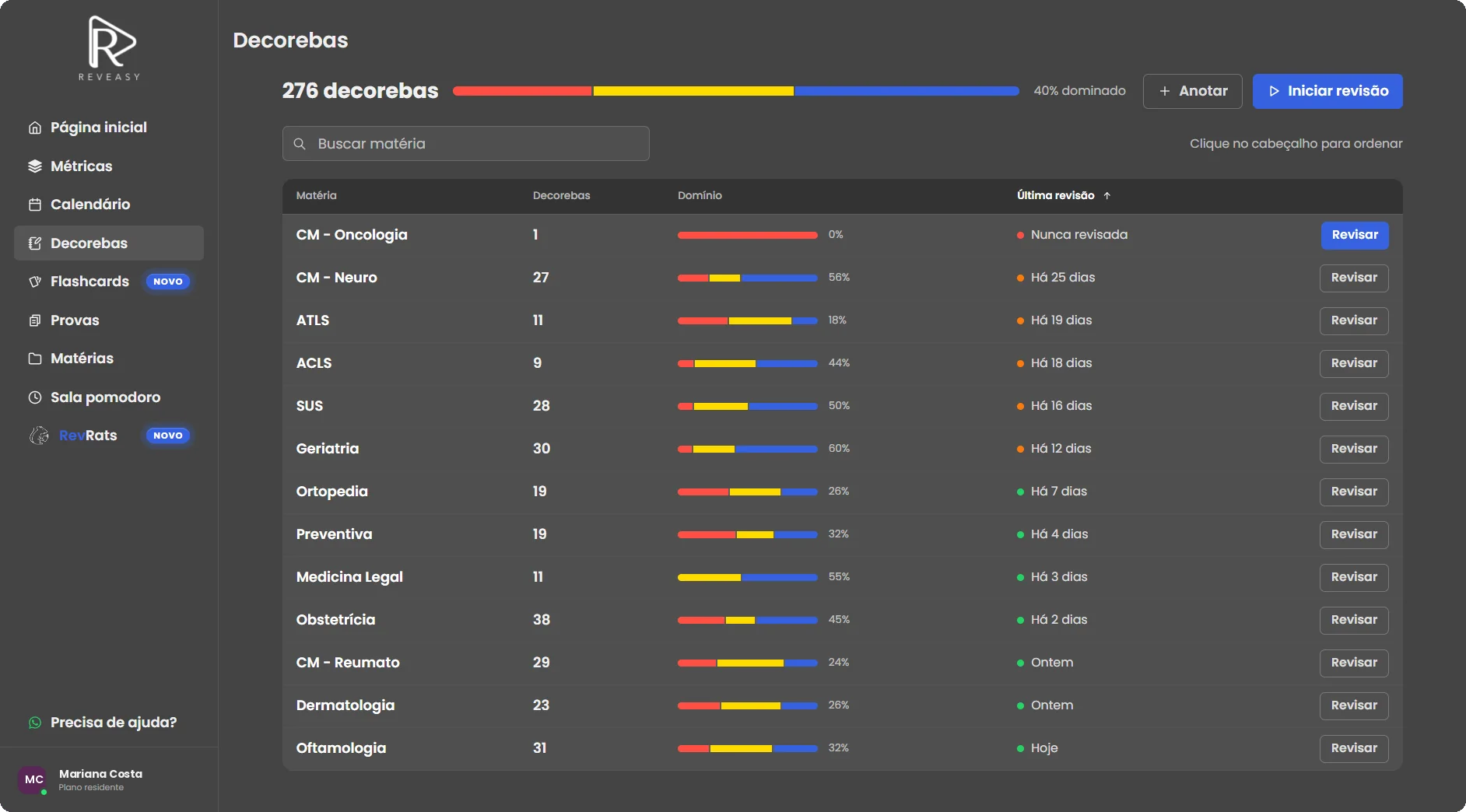Start review with Iniciar revisão button
This screenshot has width=1466, height=812.
click(1327, 91)
